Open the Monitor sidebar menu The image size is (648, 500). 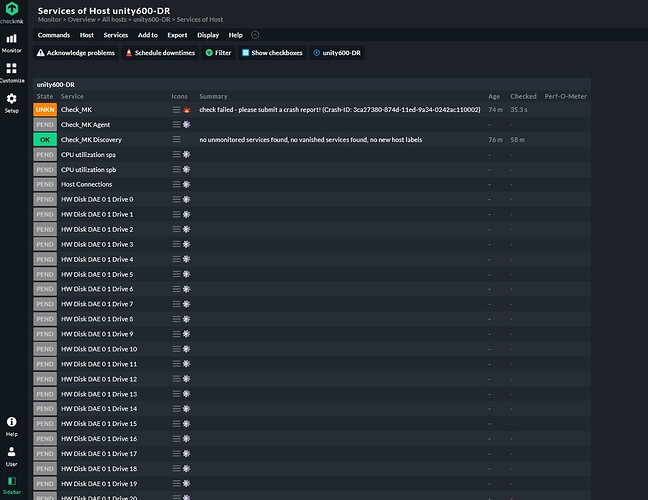pos(11,41)
